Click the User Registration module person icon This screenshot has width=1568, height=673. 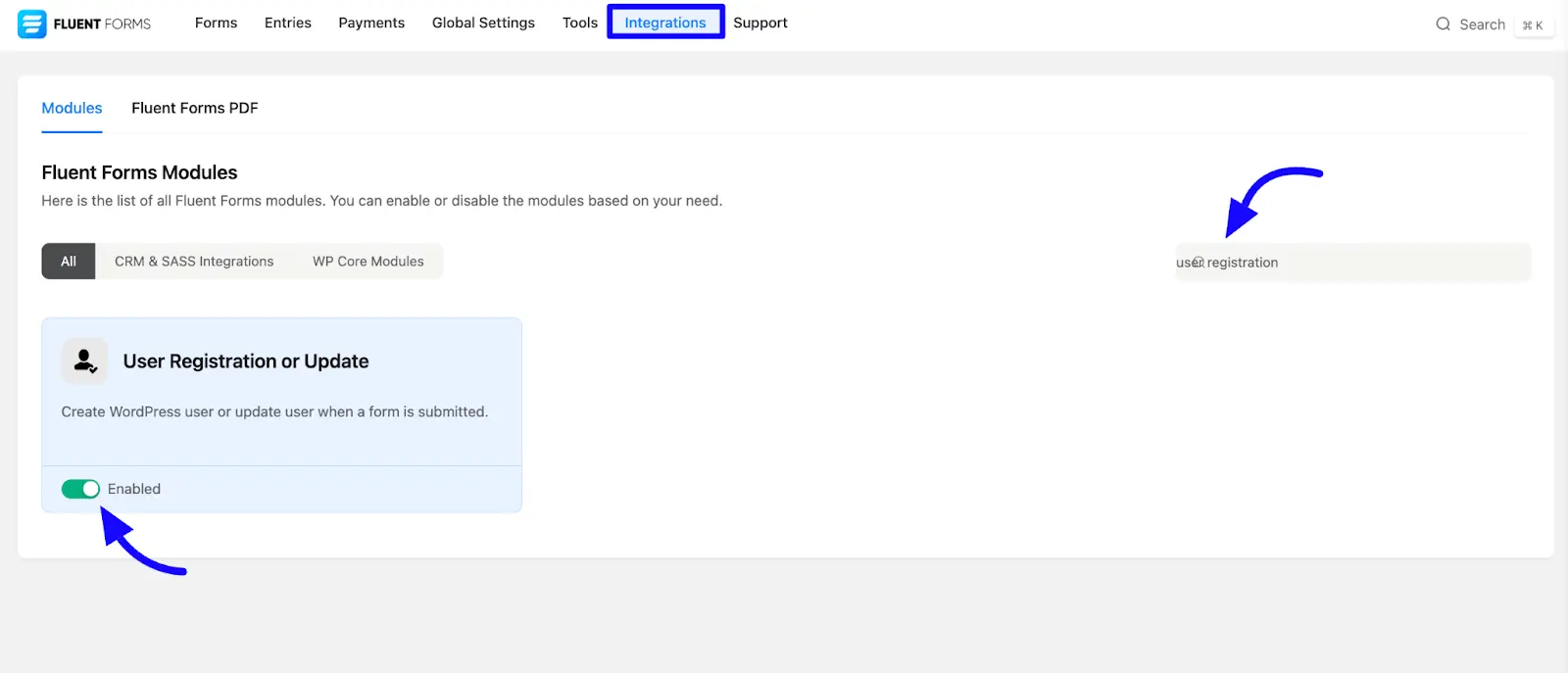(85, 361)
